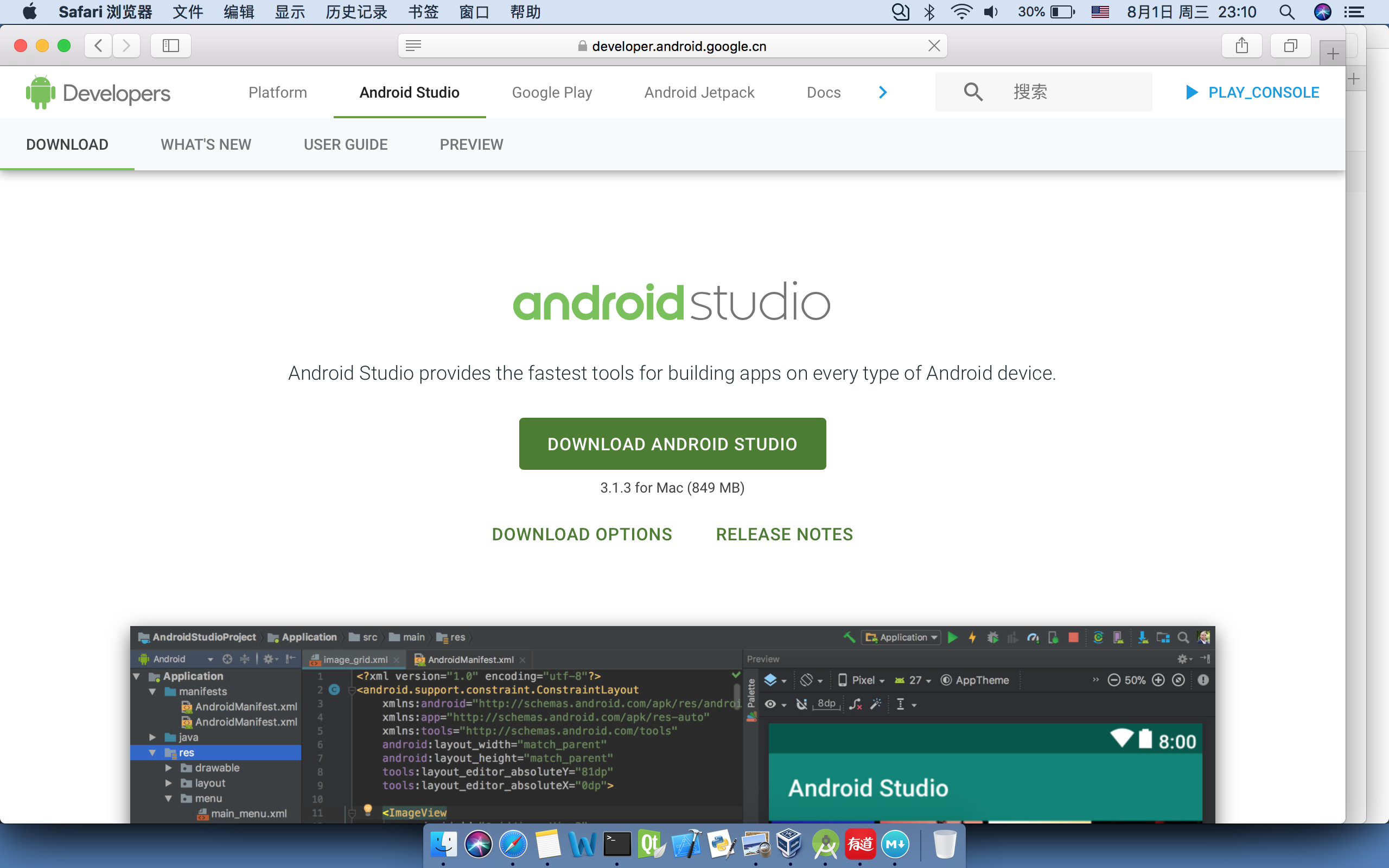Switch to the Google Play tab
The height and width of the screenshot is (868, 1389).
coord(552,92)
